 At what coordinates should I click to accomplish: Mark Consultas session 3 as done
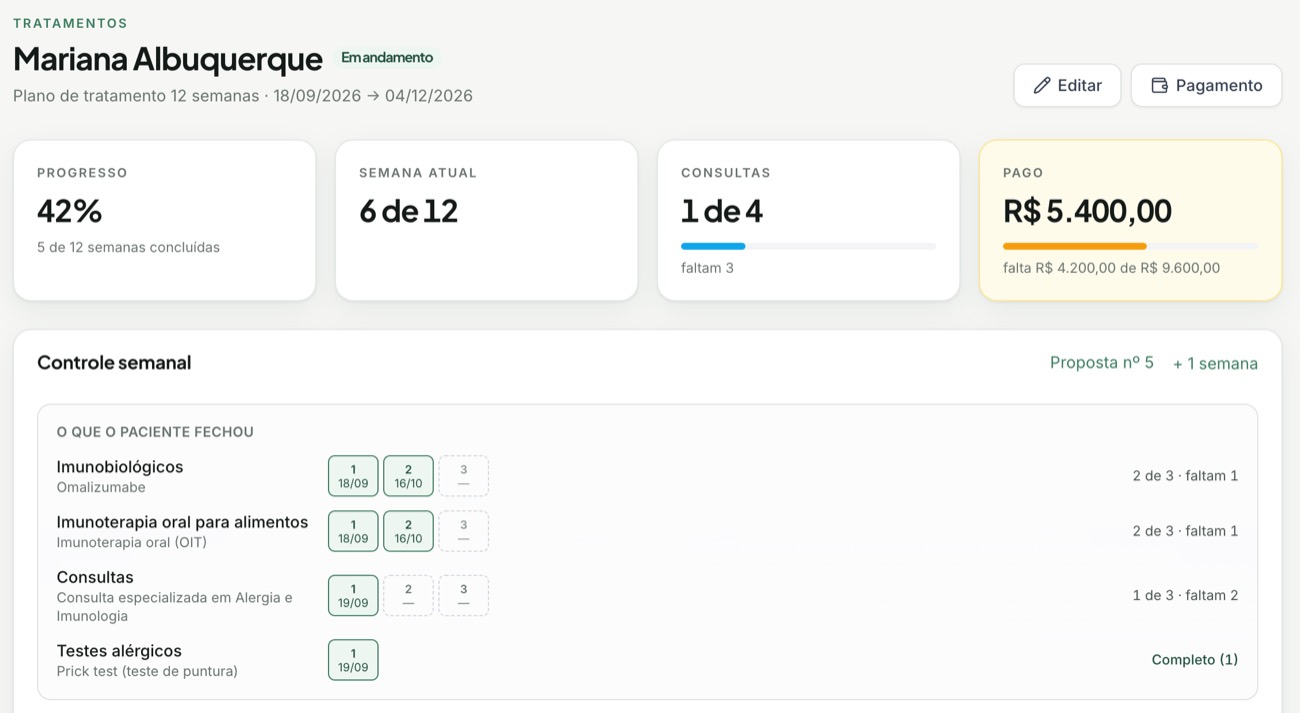click(x=463, y=595)
